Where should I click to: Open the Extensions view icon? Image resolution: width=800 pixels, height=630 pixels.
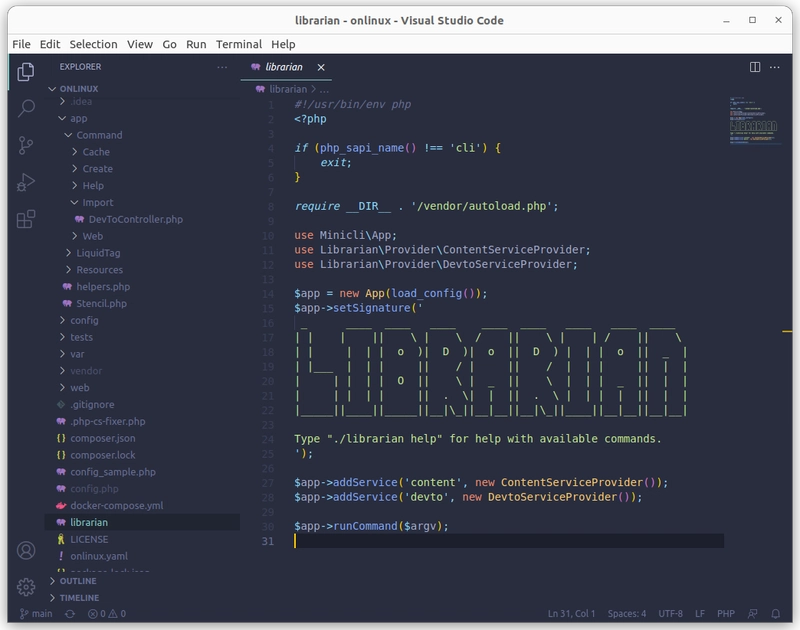click(26, 219)
